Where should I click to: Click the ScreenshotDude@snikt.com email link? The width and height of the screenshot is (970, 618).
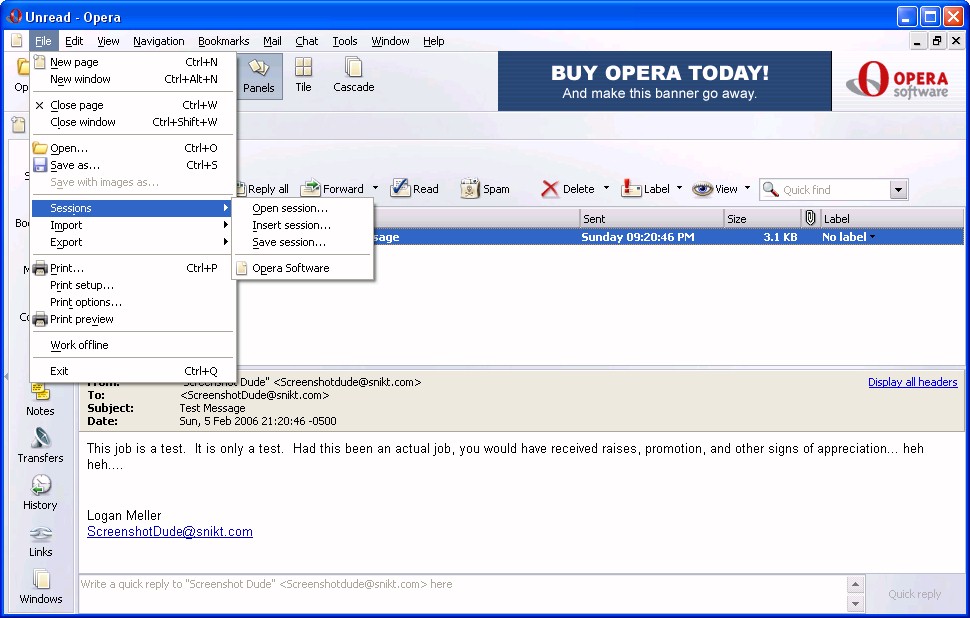[x=170, y=532]
